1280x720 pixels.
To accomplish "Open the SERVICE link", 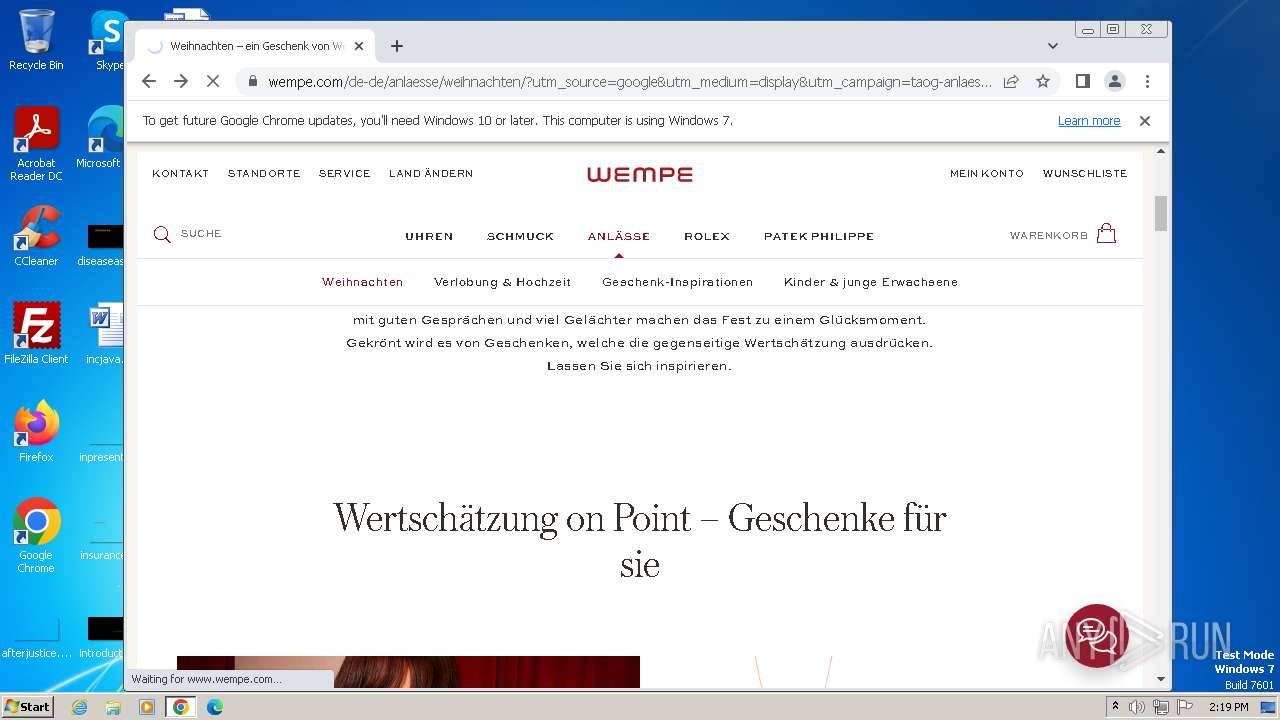I will tap(345, 174).
